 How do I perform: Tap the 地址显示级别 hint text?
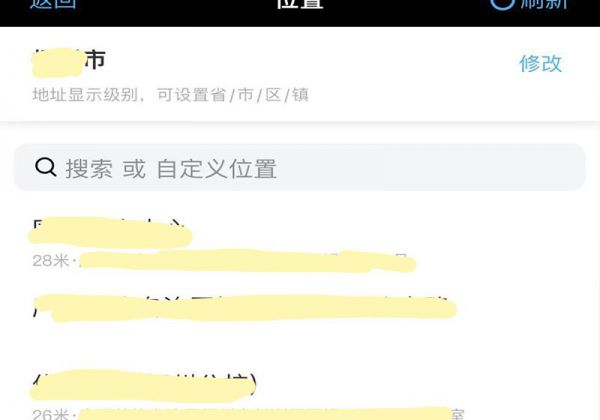pyautogui.click(x=170, y=95)
